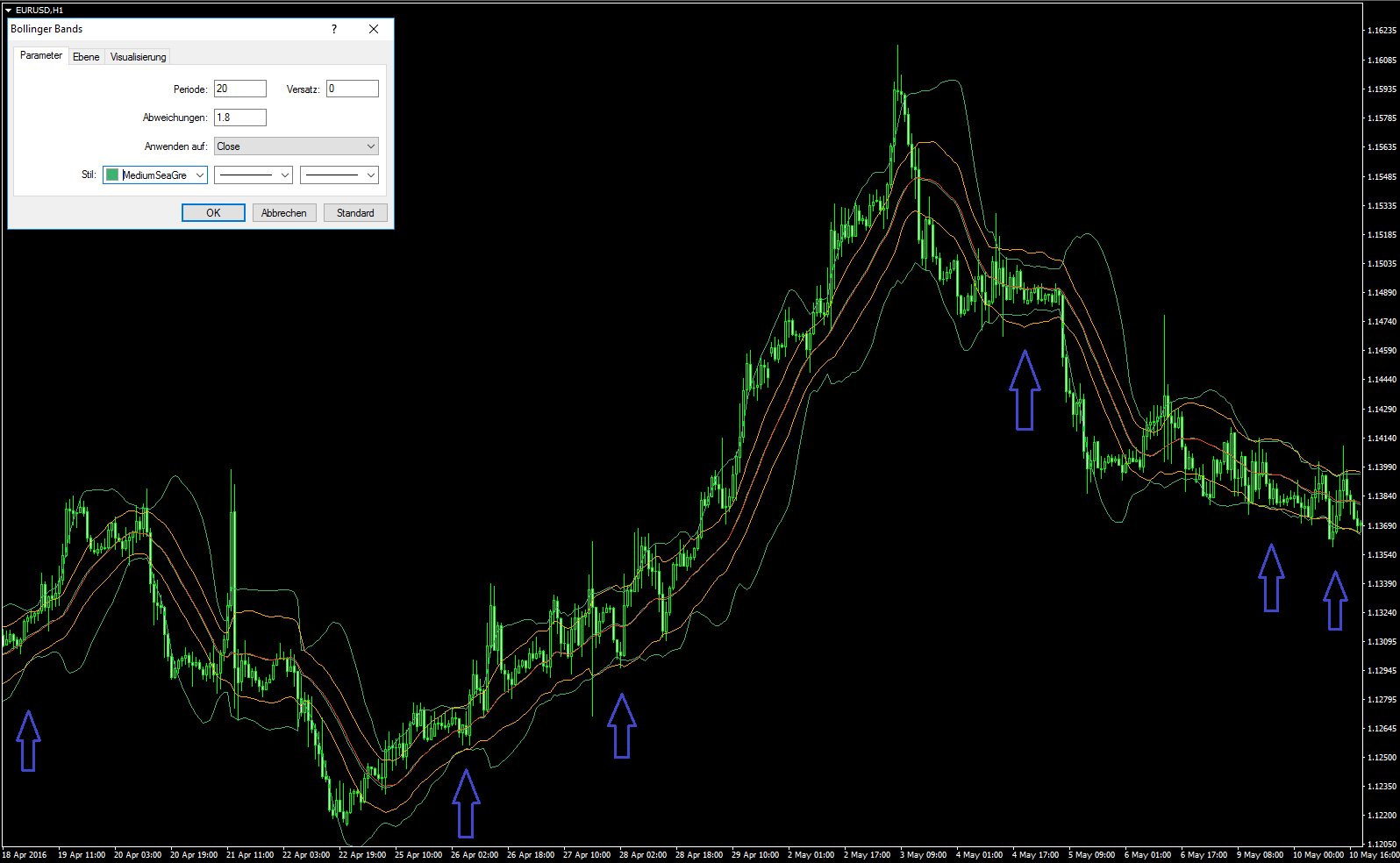1400x863 pixels.
Task: Confirm with the OK button
Action: (213, 213)
